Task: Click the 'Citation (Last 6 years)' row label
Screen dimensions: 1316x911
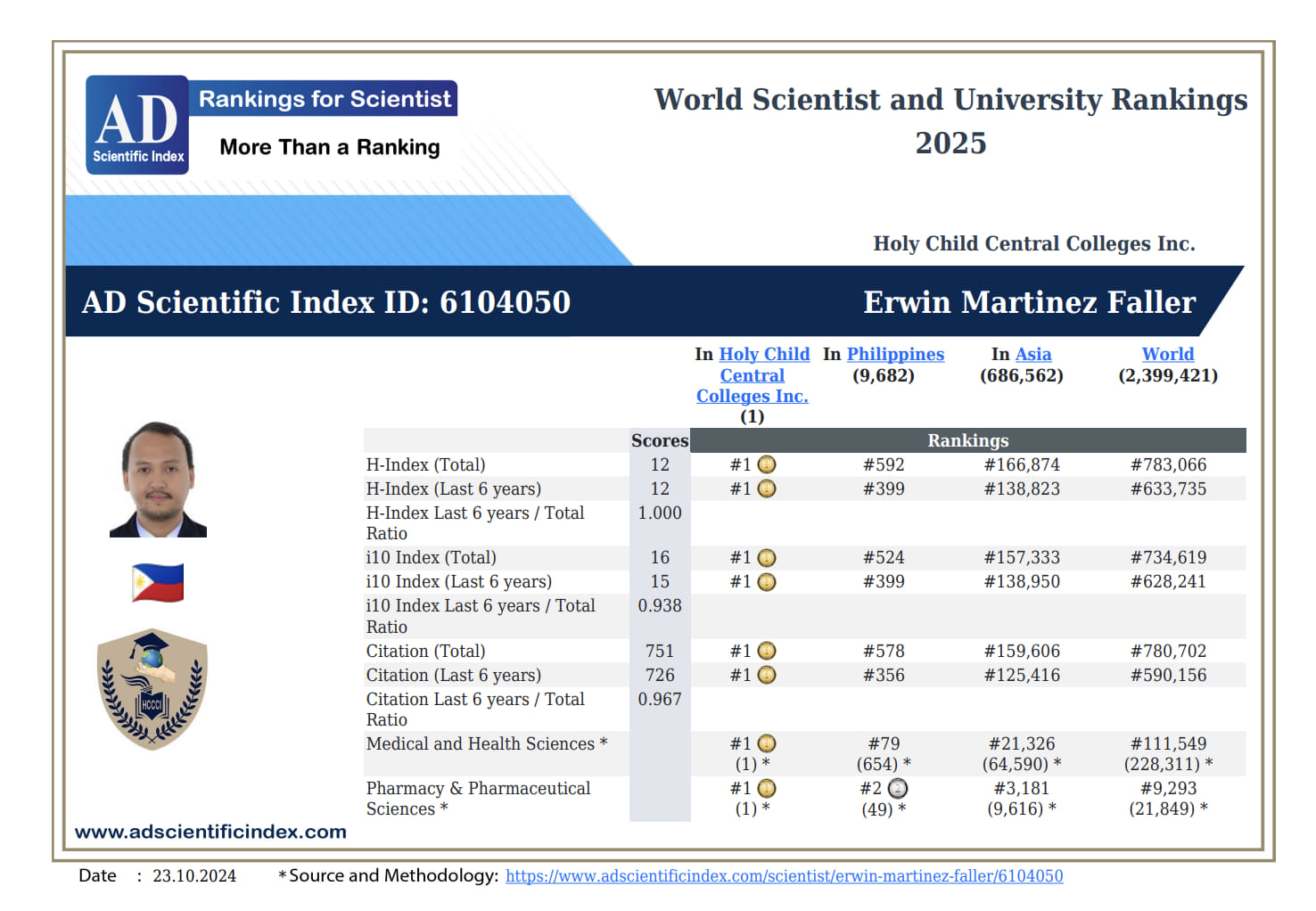Action: [454, 675]
